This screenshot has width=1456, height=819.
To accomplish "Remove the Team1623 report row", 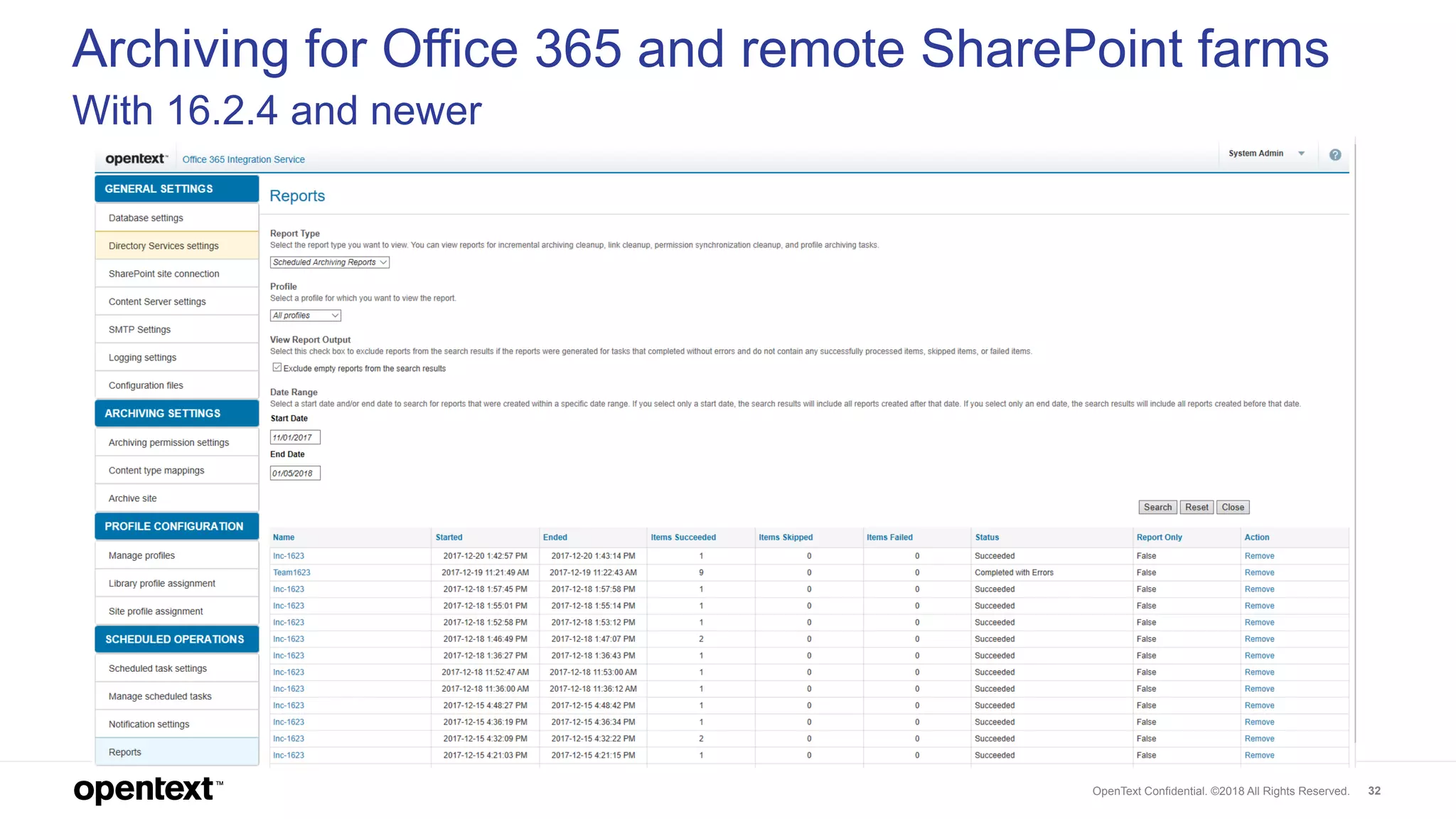I will tap(1259, 572).
